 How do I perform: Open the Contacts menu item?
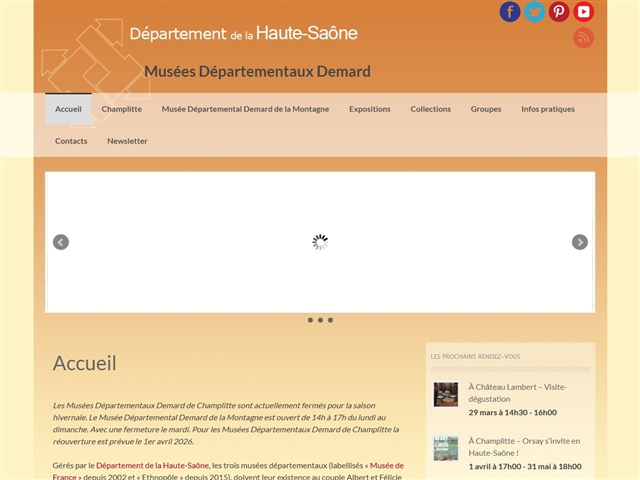pyautogui.click(x=71, y=141)
